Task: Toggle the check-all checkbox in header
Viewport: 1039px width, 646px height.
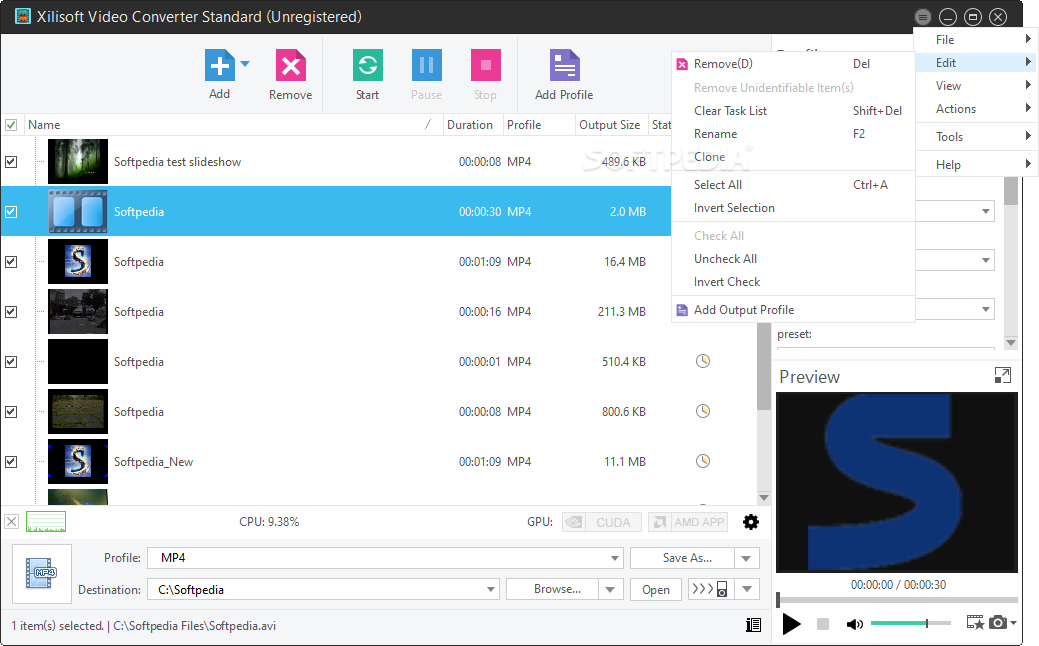Action: (11, 125)
